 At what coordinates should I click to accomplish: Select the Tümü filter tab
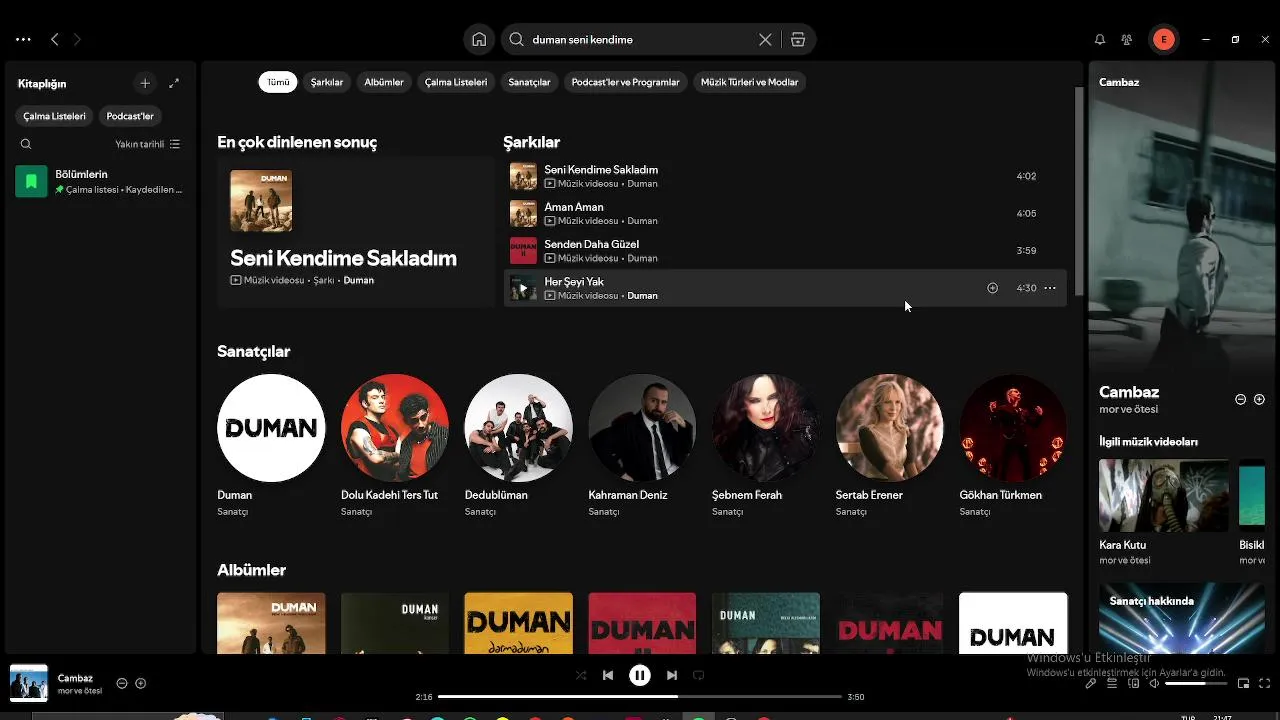coord(278,82)
